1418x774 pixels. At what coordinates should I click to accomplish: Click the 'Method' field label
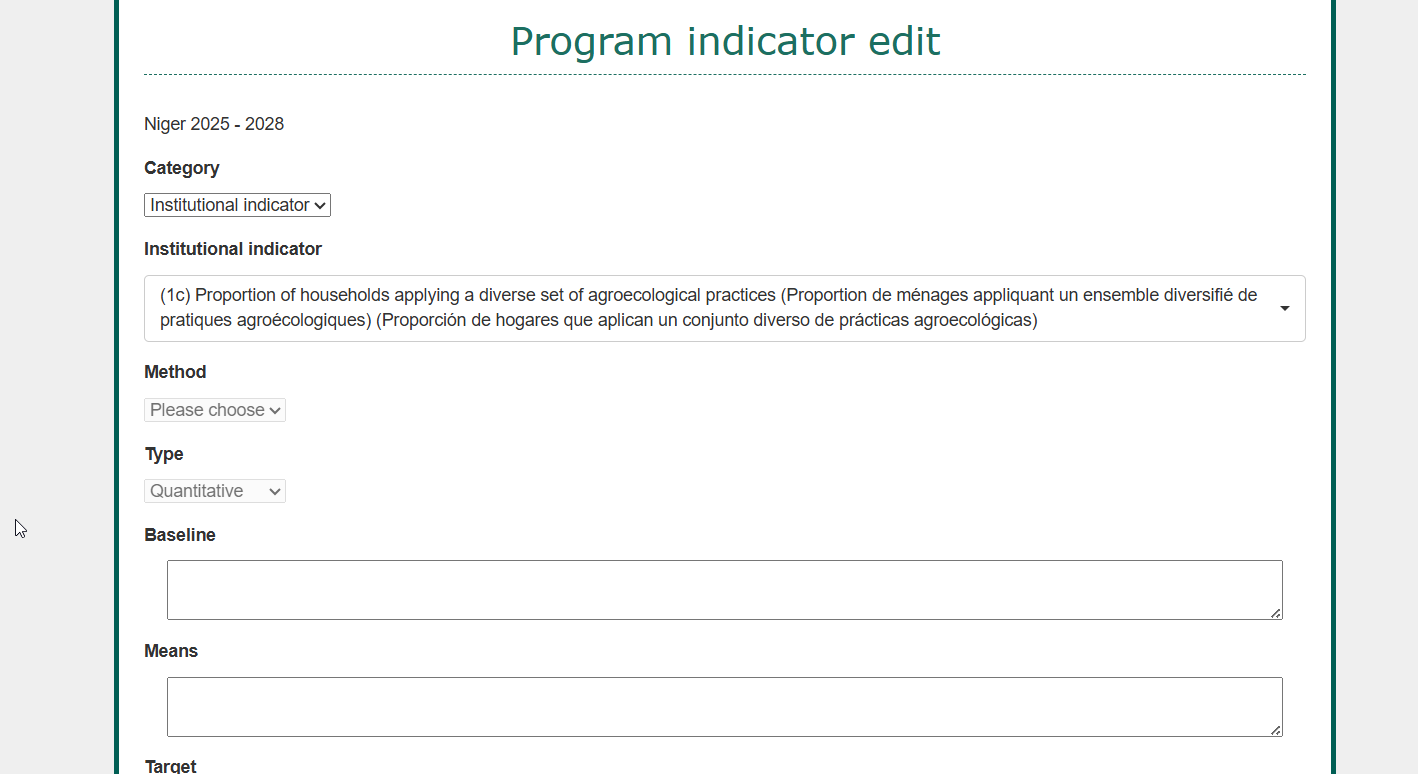(x=175, y=372)
